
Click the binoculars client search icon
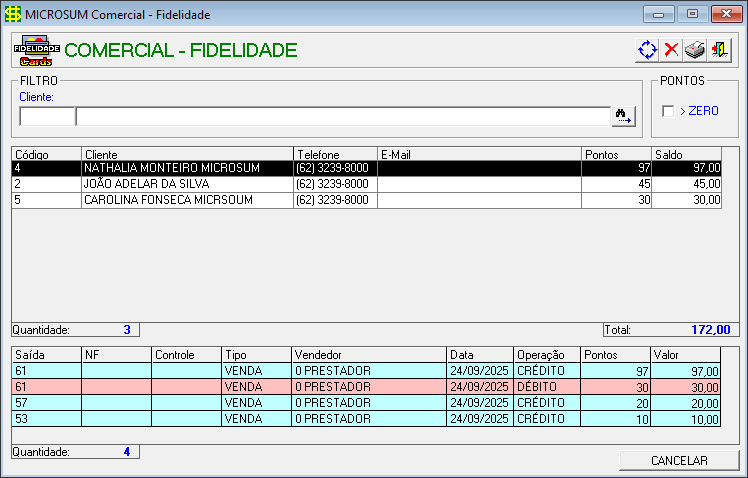[623, 116]
